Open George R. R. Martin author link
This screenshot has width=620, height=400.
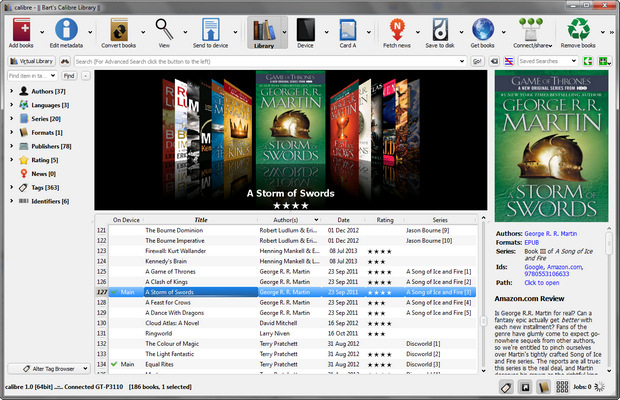pyautogui.click(x=550, y=234)
